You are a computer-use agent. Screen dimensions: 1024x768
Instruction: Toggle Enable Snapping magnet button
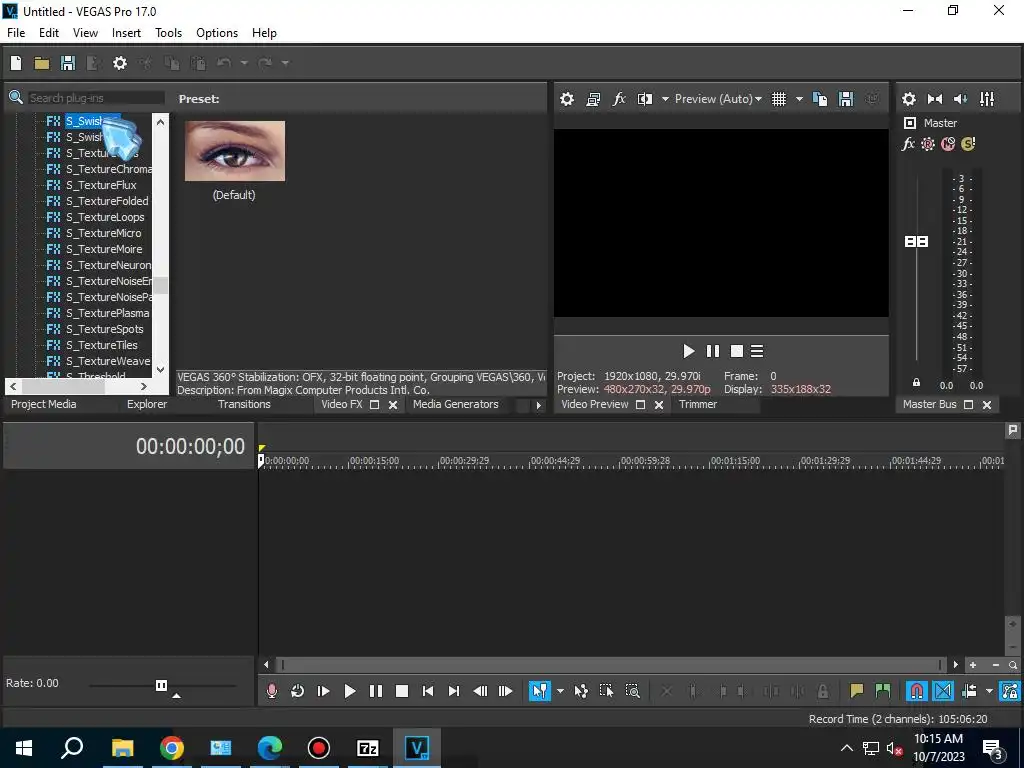pos(917,691)
